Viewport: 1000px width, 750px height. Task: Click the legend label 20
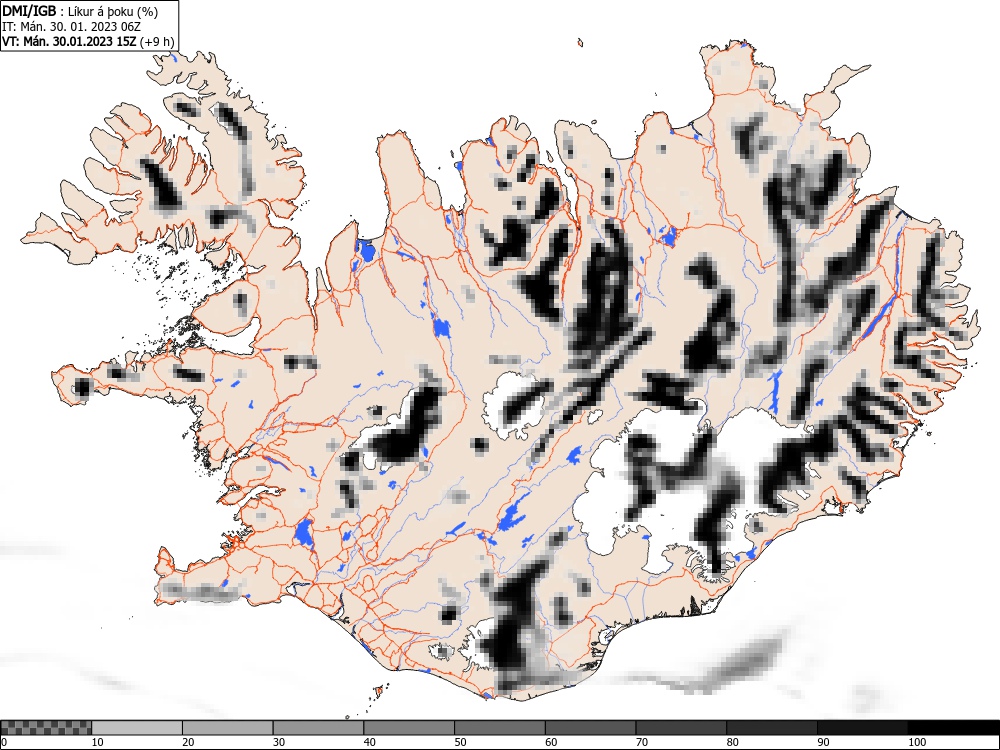coord(188,742)
